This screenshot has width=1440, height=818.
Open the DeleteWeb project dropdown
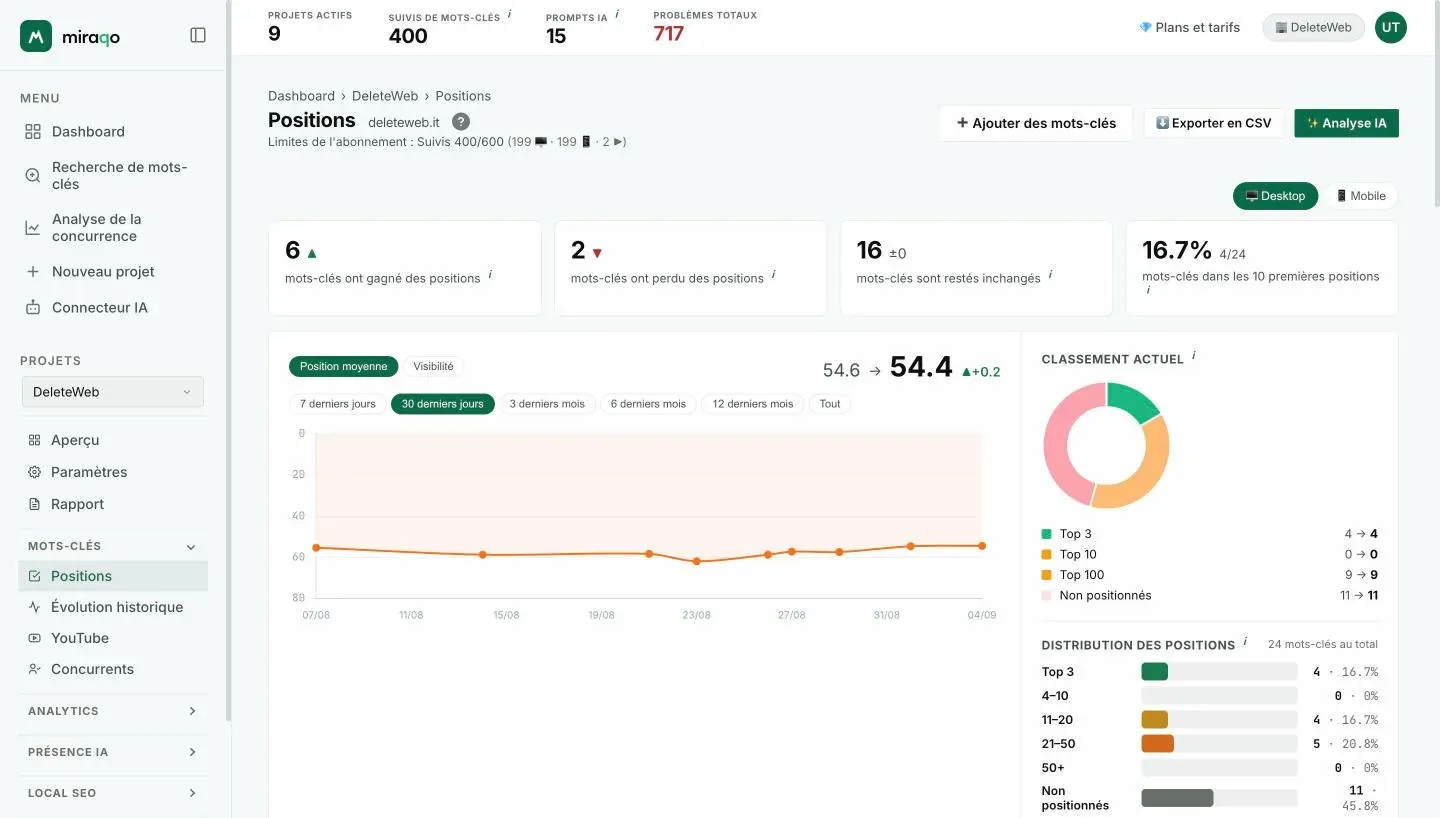pos(113,392)
